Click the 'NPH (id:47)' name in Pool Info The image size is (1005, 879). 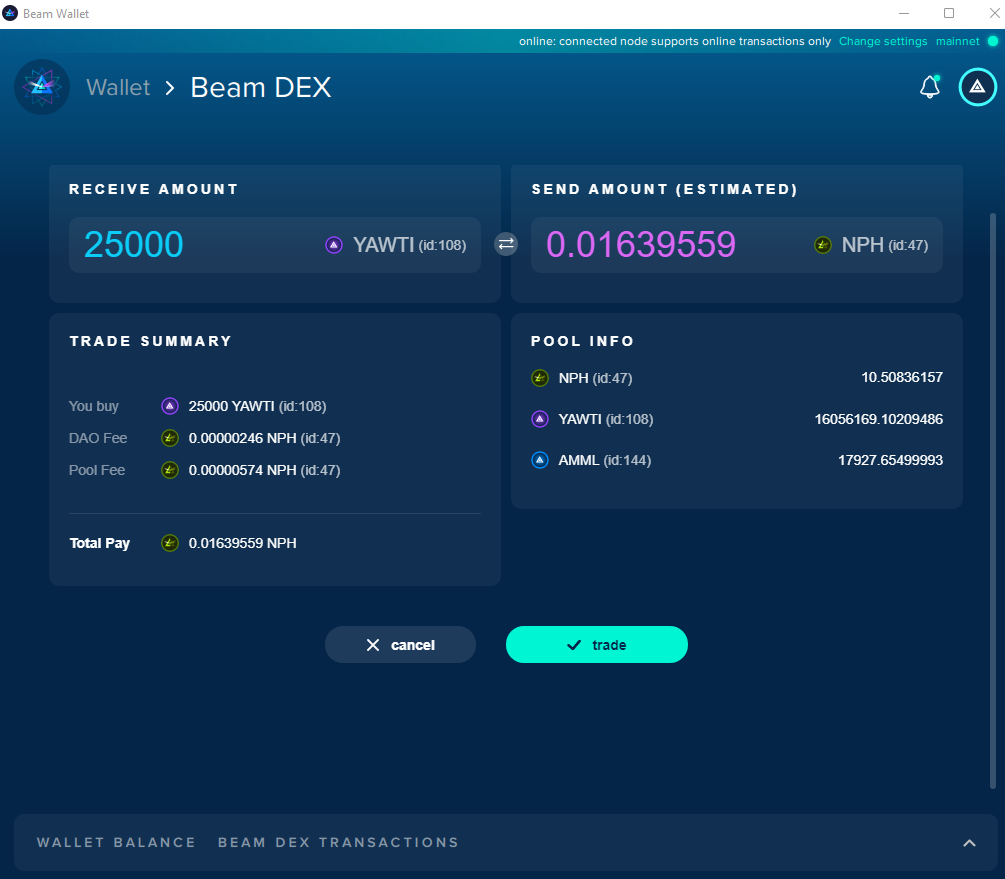click(595, 378)
